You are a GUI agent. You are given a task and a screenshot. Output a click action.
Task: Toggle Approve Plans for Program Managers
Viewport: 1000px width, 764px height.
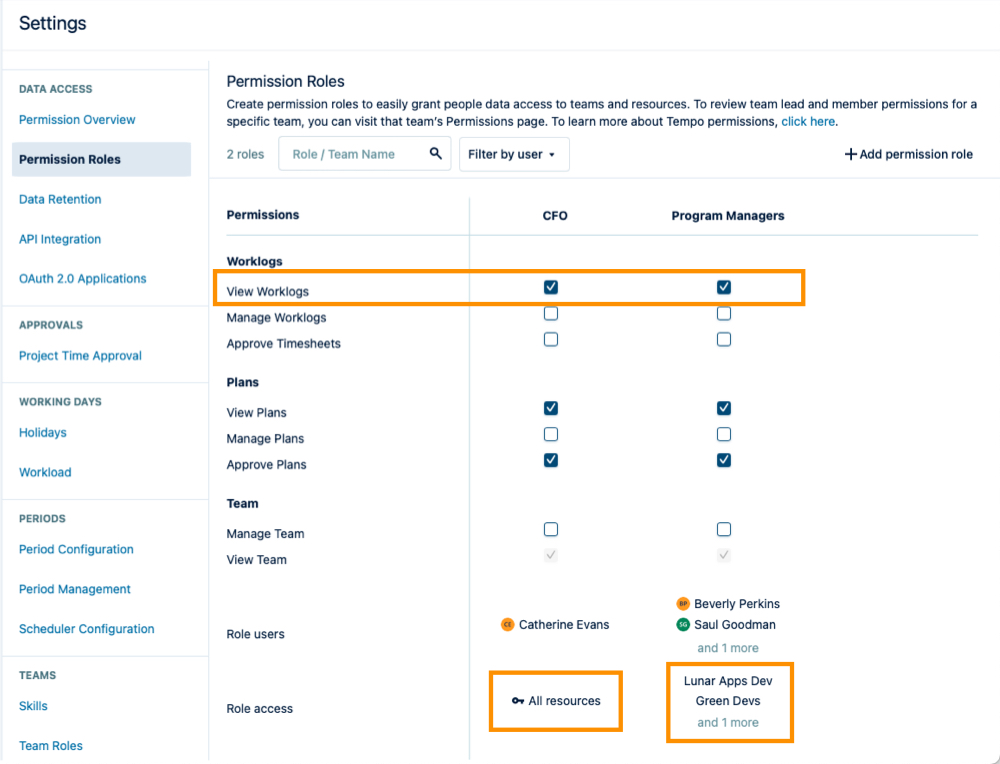[x=724, y=460]
